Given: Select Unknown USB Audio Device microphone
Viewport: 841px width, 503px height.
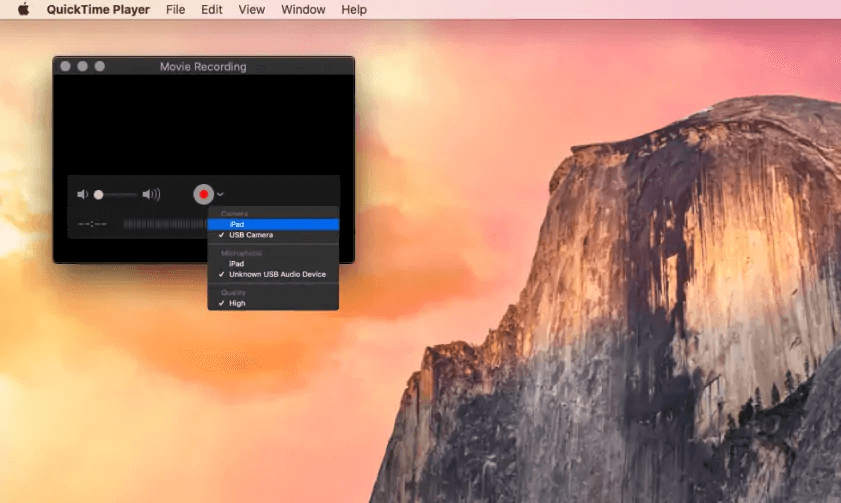Looking at the screenshot, I should click(277, 274).
